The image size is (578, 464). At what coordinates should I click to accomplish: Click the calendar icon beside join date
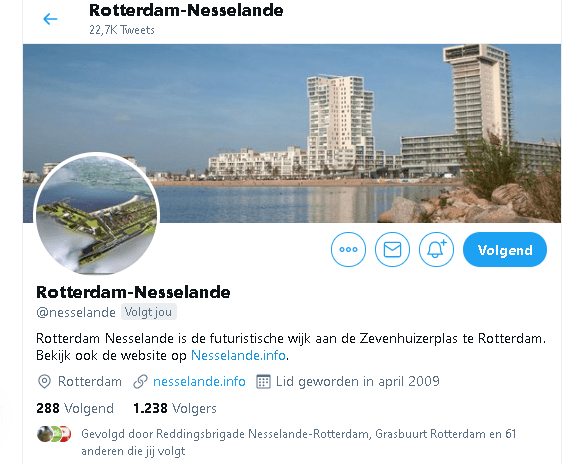coord(263,381)
